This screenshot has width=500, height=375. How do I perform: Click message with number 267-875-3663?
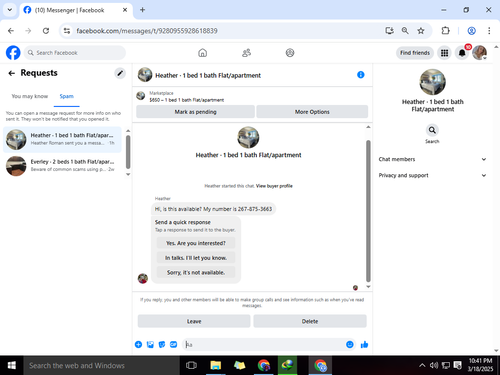click(213, 209)
